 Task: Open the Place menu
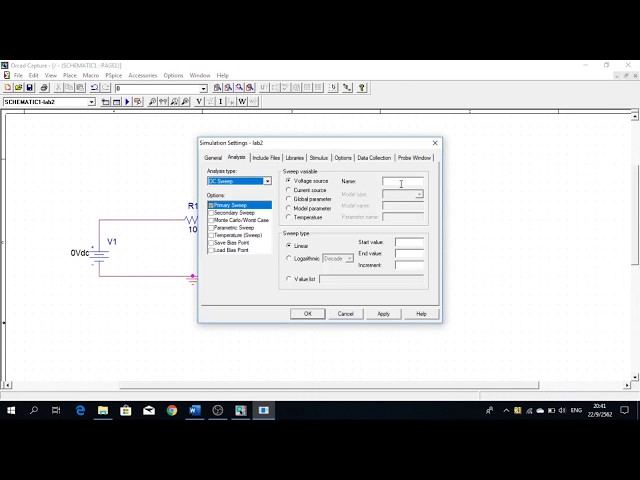click(70, 76)
